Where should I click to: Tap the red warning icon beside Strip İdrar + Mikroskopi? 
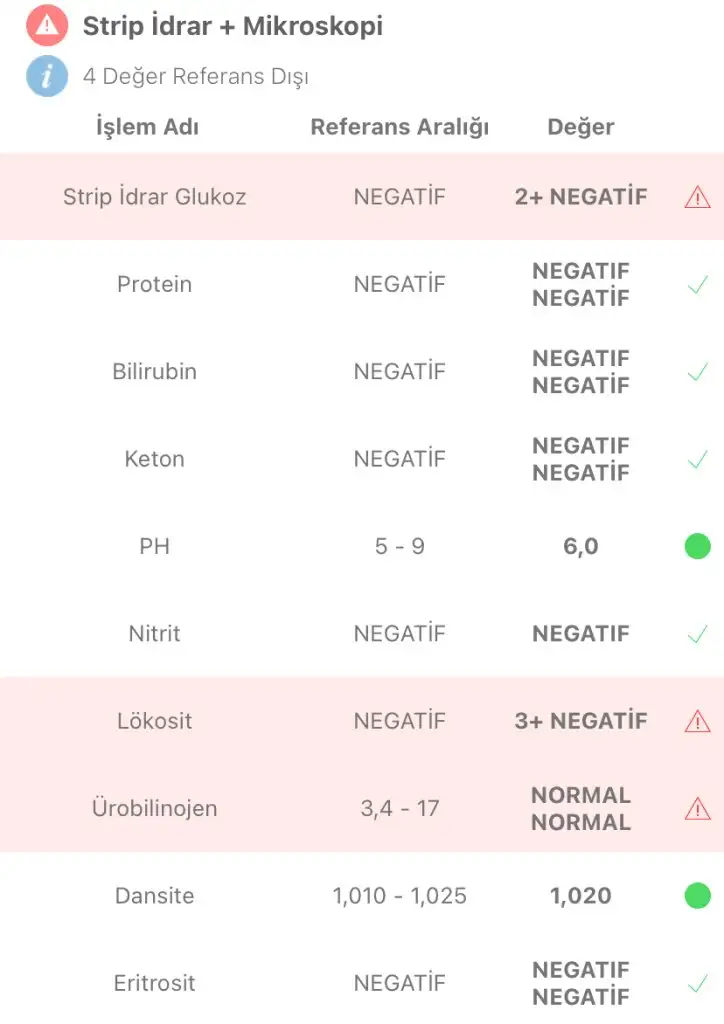click(47, 25)
